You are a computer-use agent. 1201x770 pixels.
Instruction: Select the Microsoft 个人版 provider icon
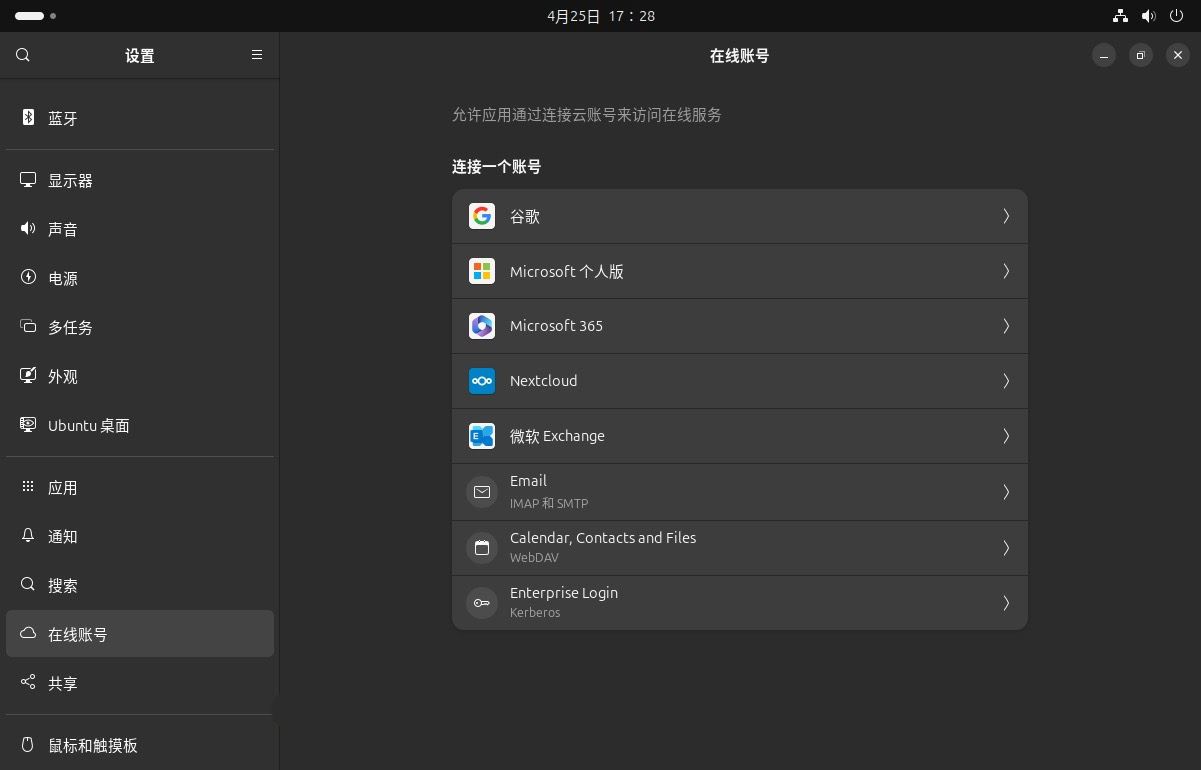point(482,271)
